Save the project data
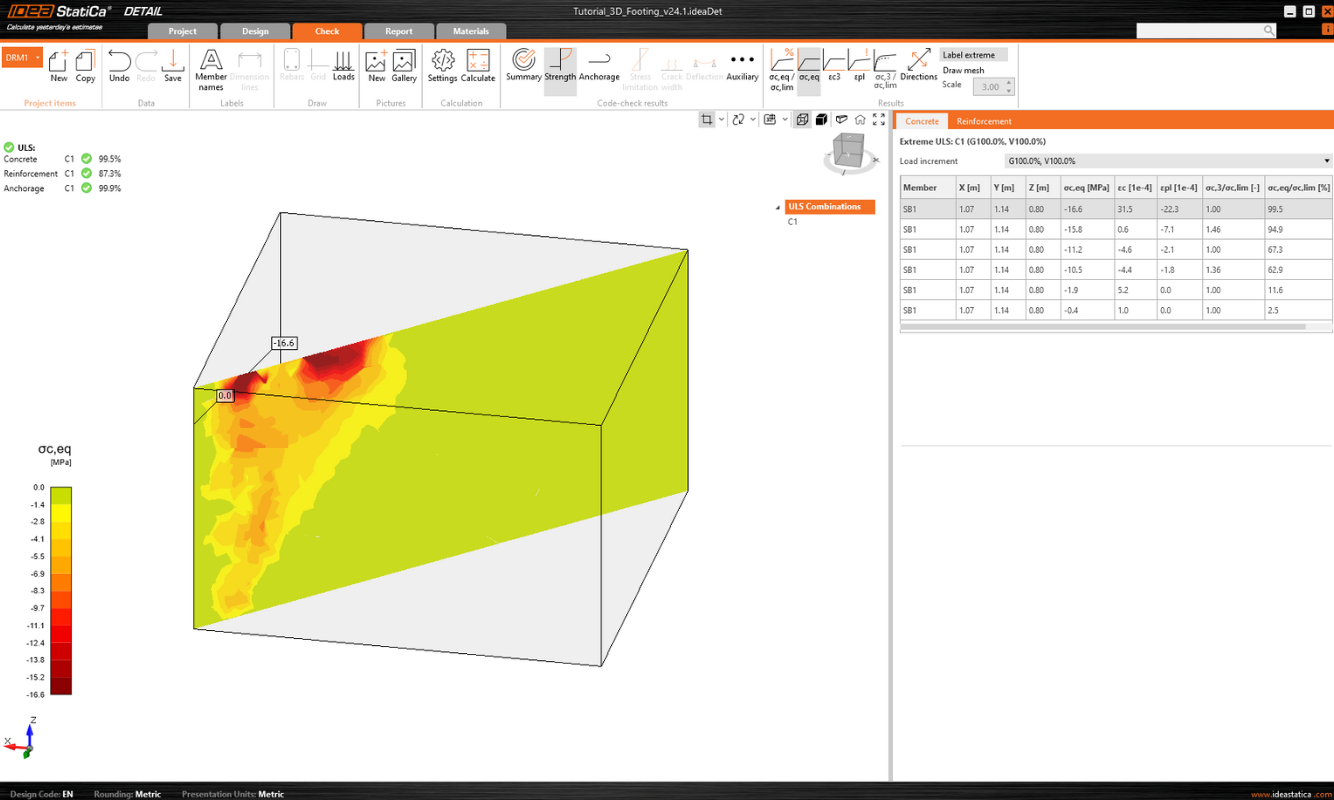This screenshot has width=1334, height=800. [x=173, y=66]
